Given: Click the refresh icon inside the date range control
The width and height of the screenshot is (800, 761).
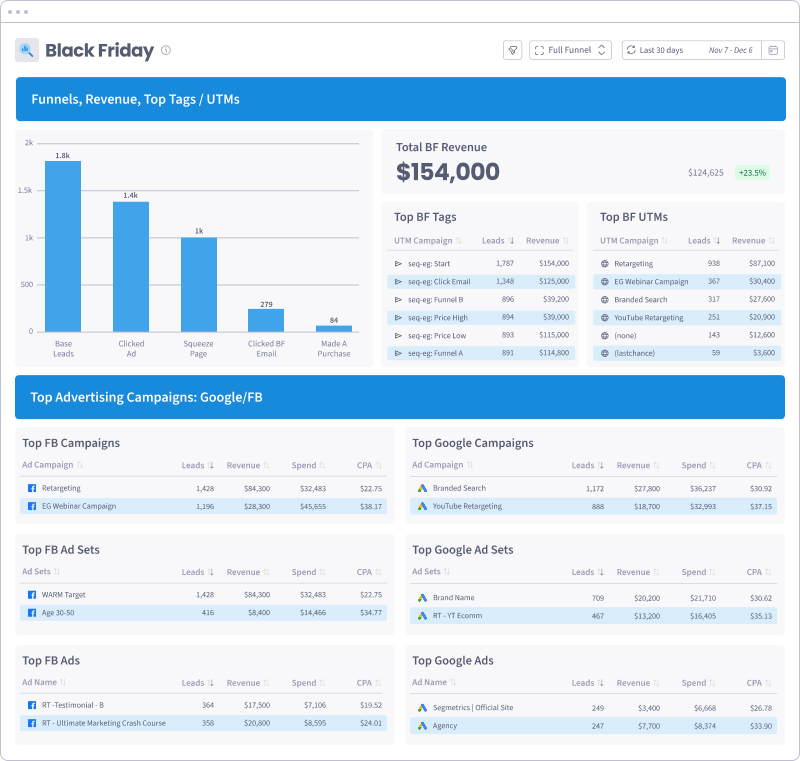Looking at the screenshot, I should (630, 50).
